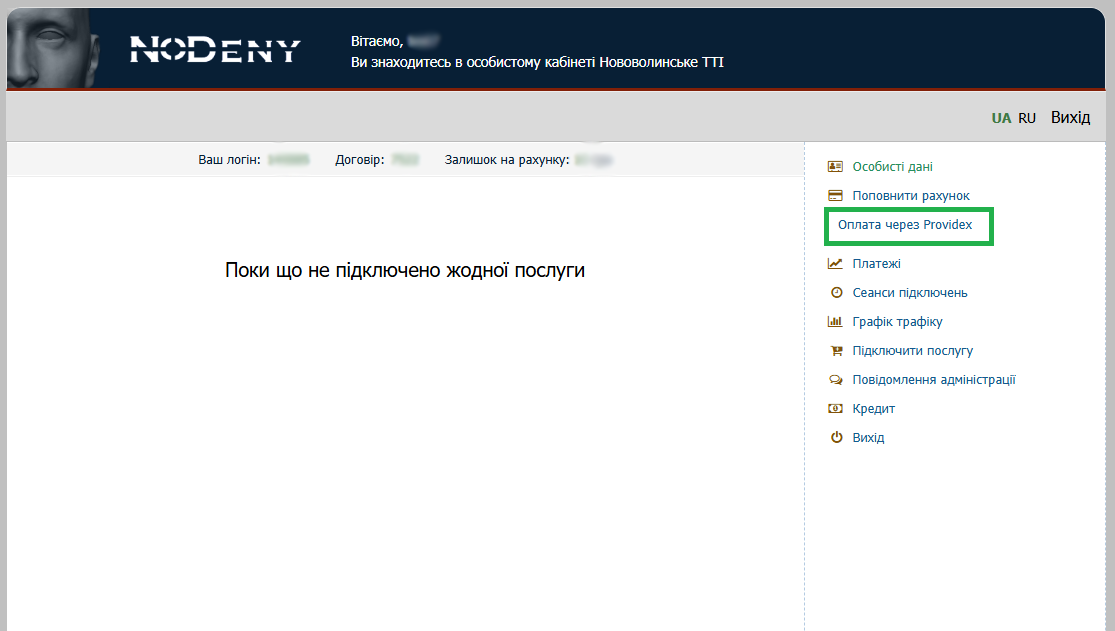Click the 'Договір:' label
This screenshot has width=1115, height=631.
360,160
